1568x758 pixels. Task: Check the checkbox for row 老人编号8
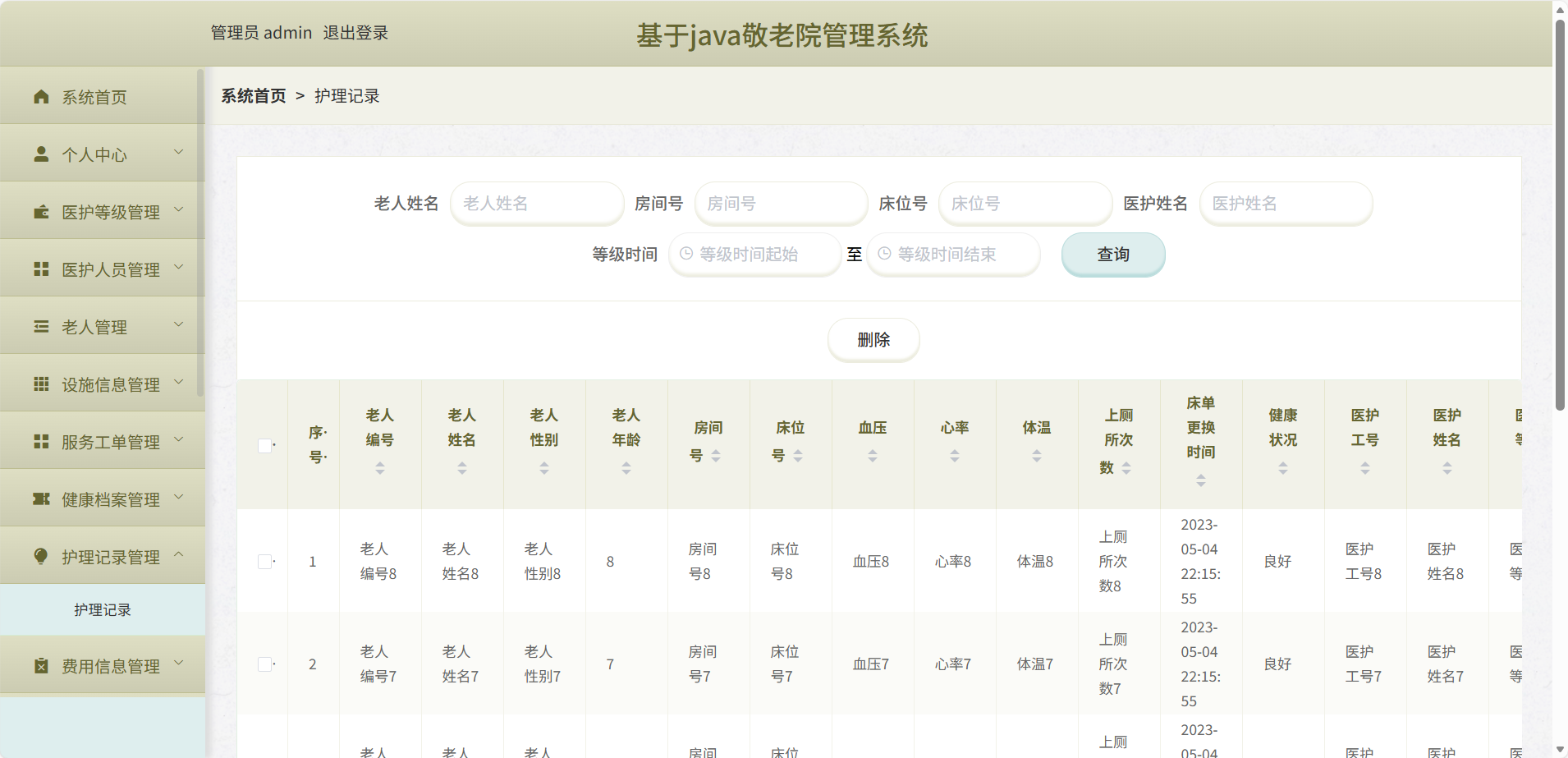[264, 562]
